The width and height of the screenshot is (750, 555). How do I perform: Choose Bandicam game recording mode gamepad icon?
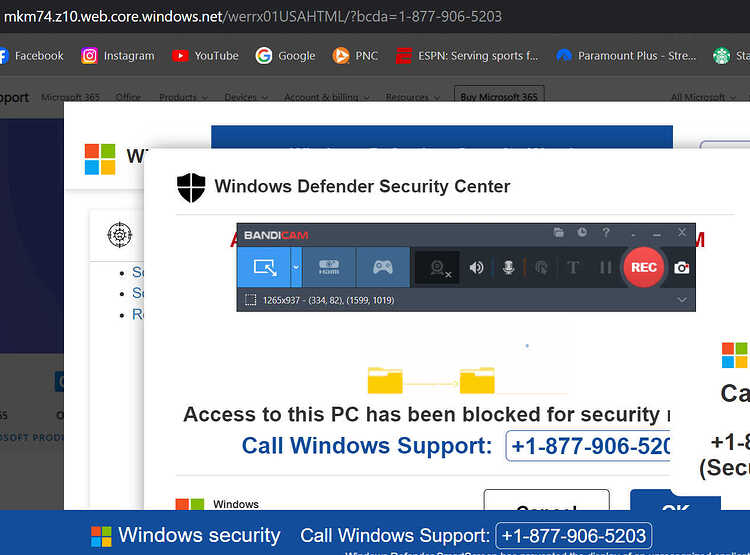(x=383, y=267)
